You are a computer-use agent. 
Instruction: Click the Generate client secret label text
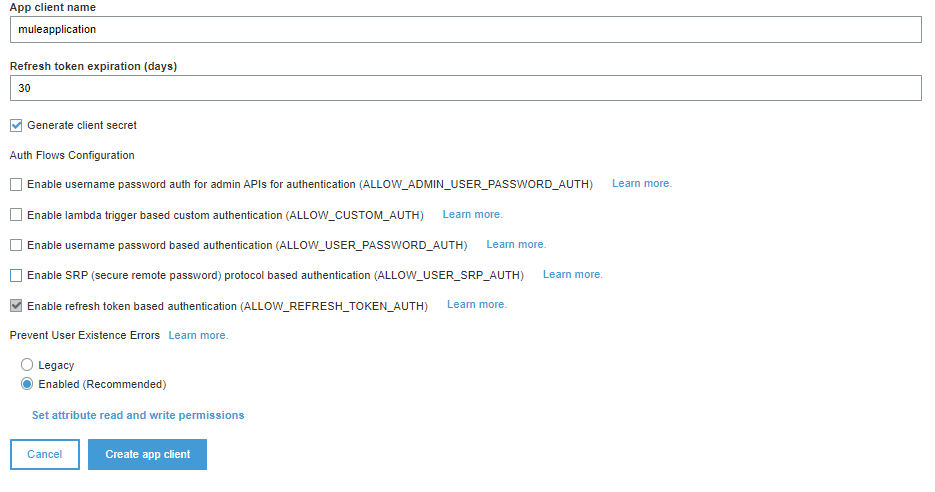pyautogui.click(x=82, y=126)
